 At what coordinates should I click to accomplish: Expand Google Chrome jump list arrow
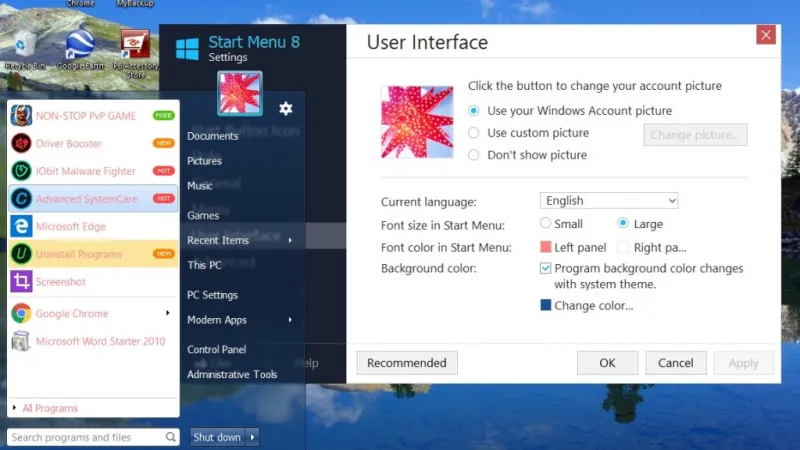click(x=167, y=313)
